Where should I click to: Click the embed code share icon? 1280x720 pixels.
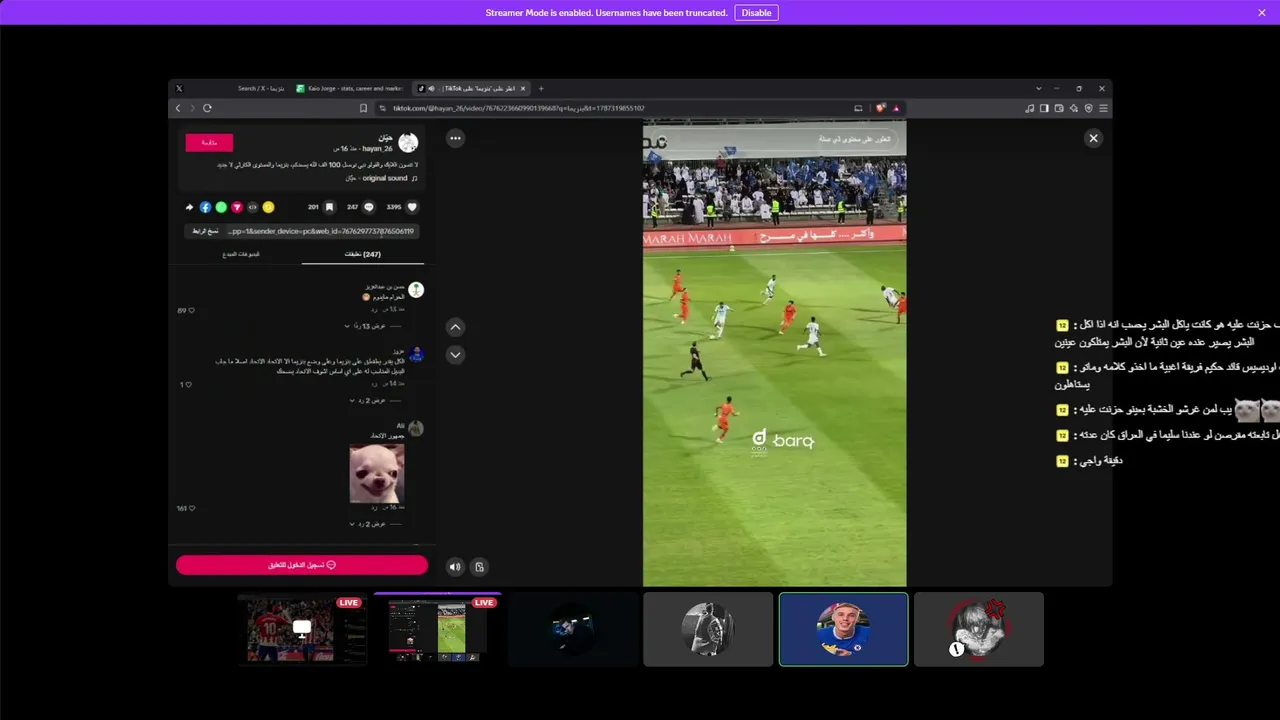click(252, 207)
